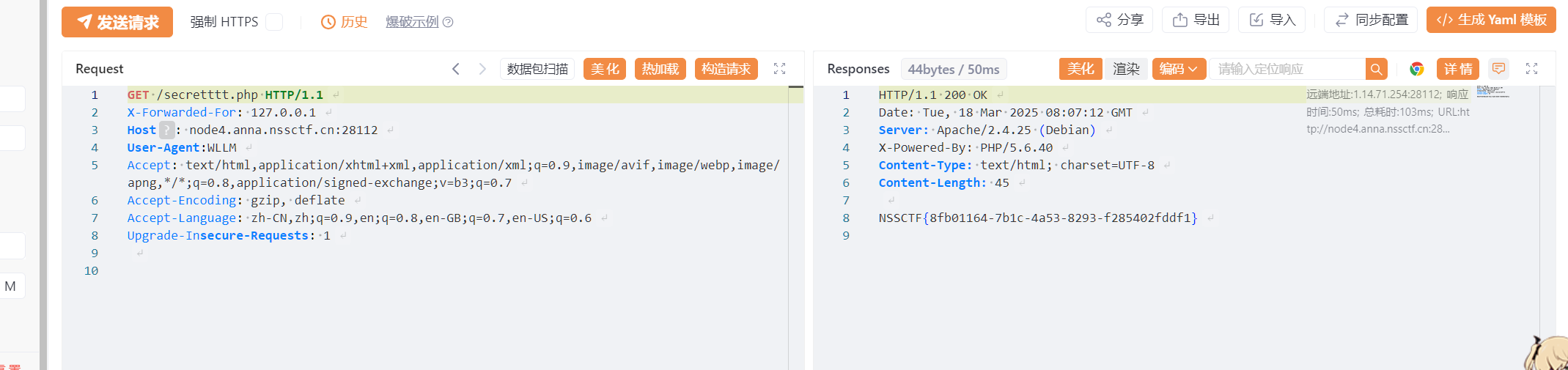Open response in Chrome browser icon
This screenshot has width=1568, height=370.
pyautogui.click(x=1417, y=69)
